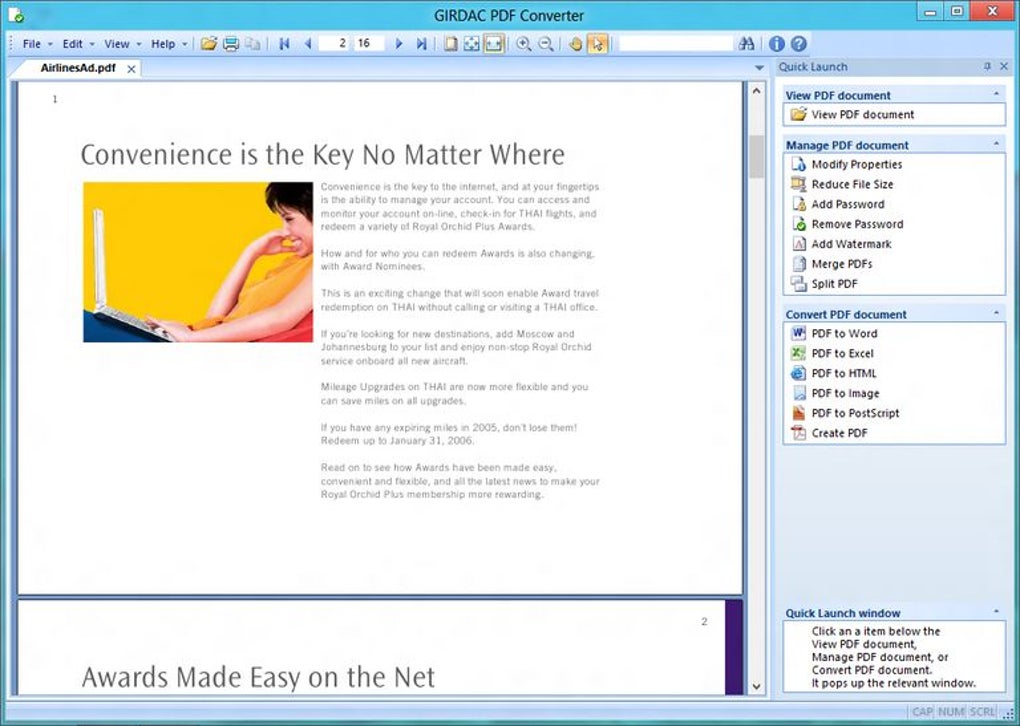
Task: Jump to the last page
Action: pyautogui.click(x=422, y=44)
